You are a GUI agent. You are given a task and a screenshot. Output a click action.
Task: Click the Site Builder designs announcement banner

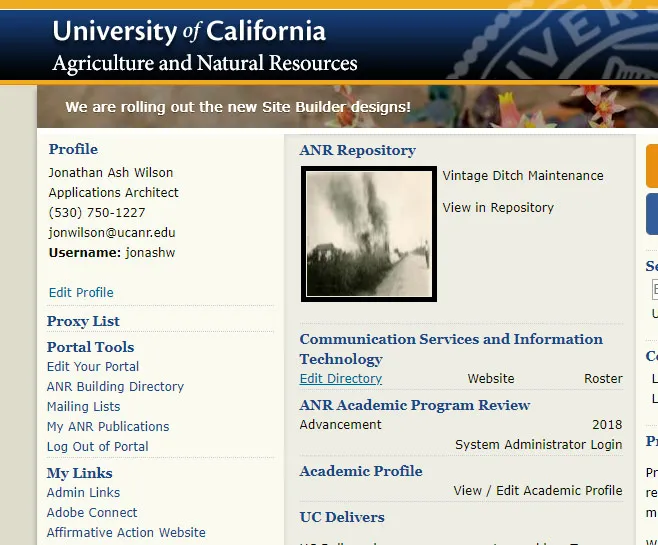click(238, 107)
